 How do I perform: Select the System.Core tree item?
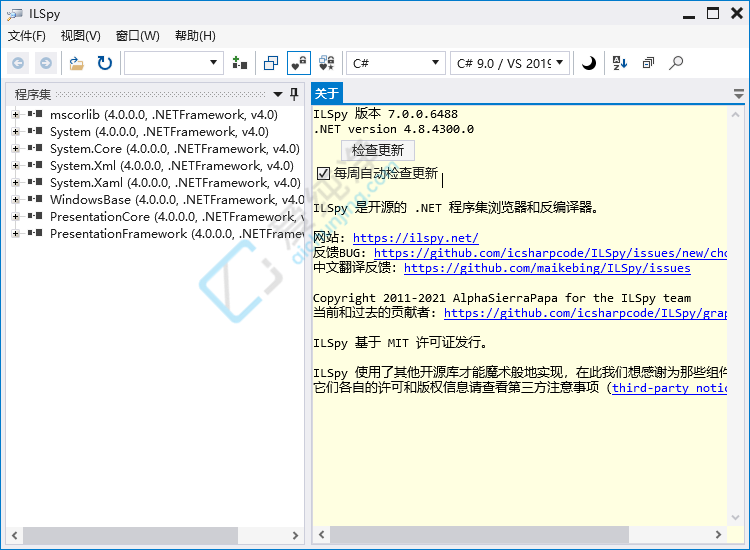[x=175, y=149]
